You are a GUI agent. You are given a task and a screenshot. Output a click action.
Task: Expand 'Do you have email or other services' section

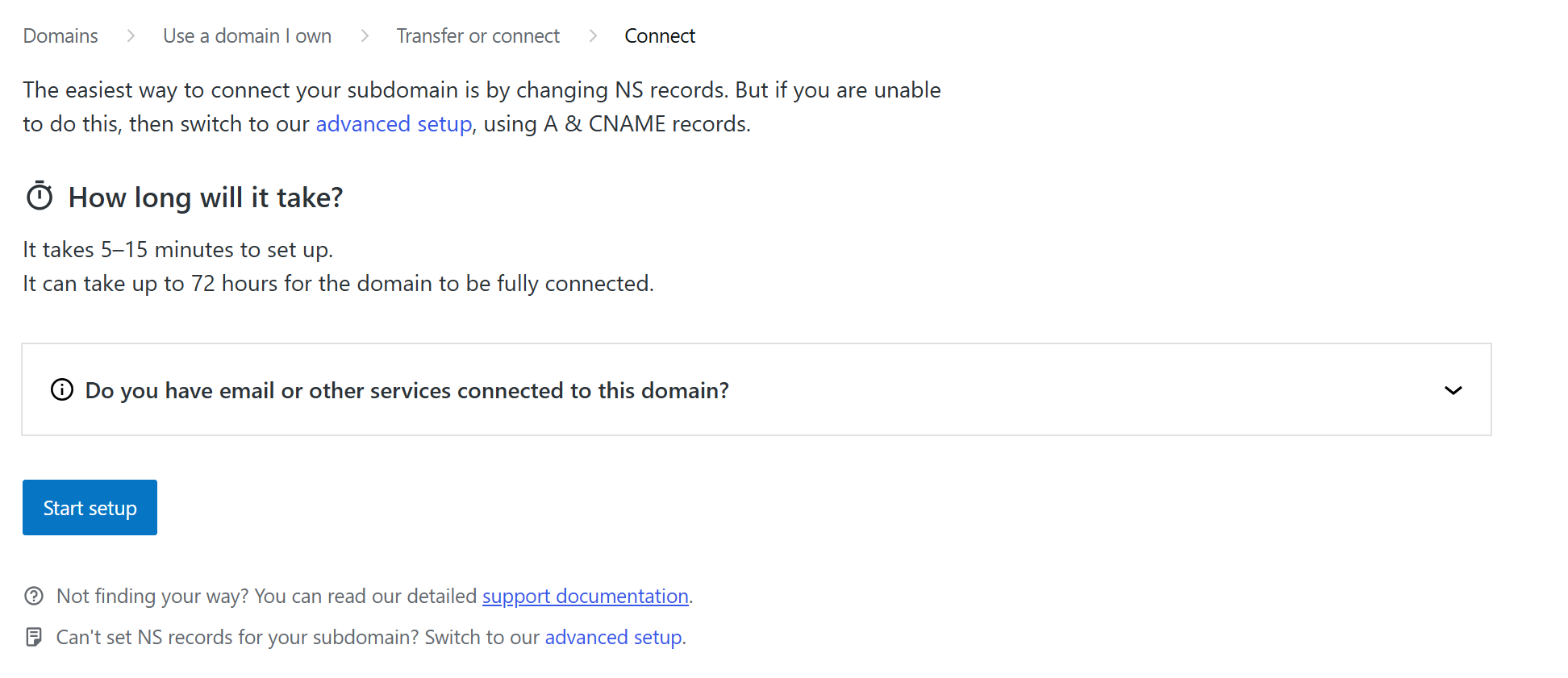pyautogui.click(x=407, y=391)
